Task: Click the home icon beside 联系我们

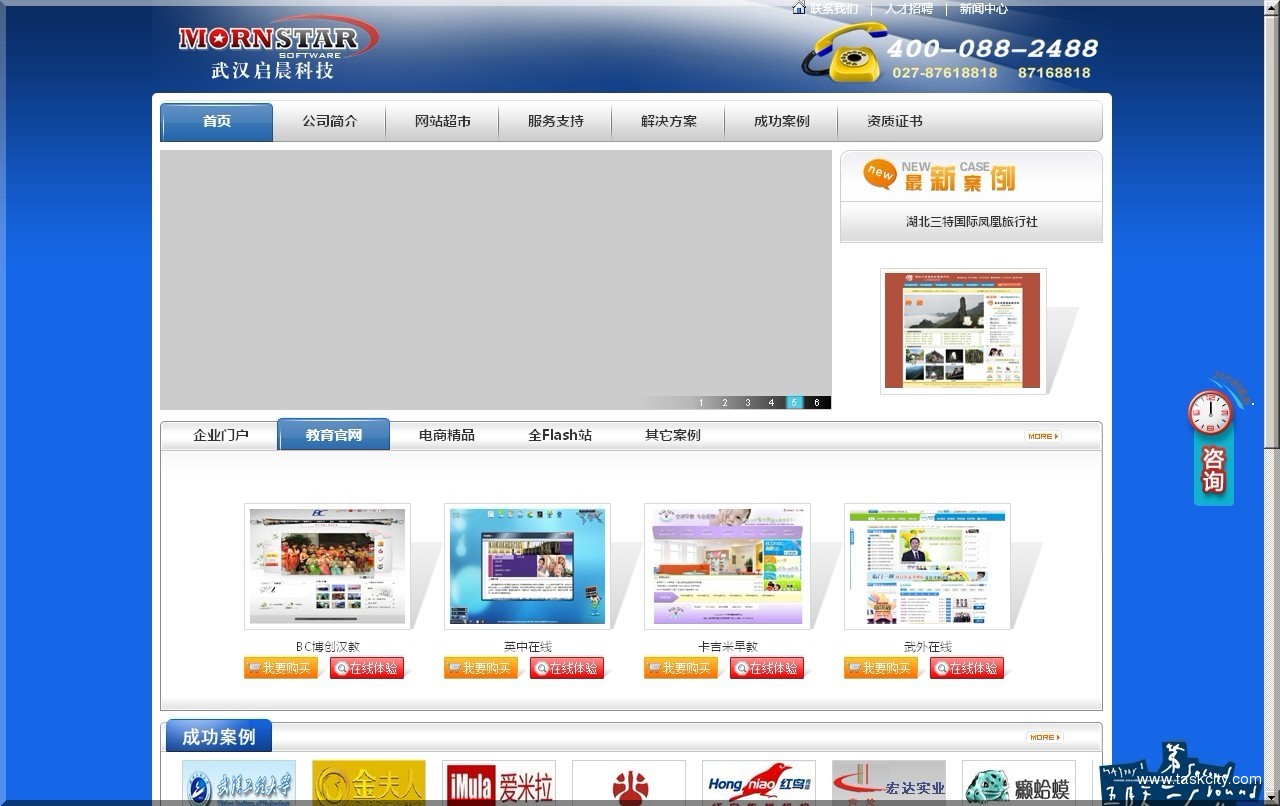Action: coord(798,8)
